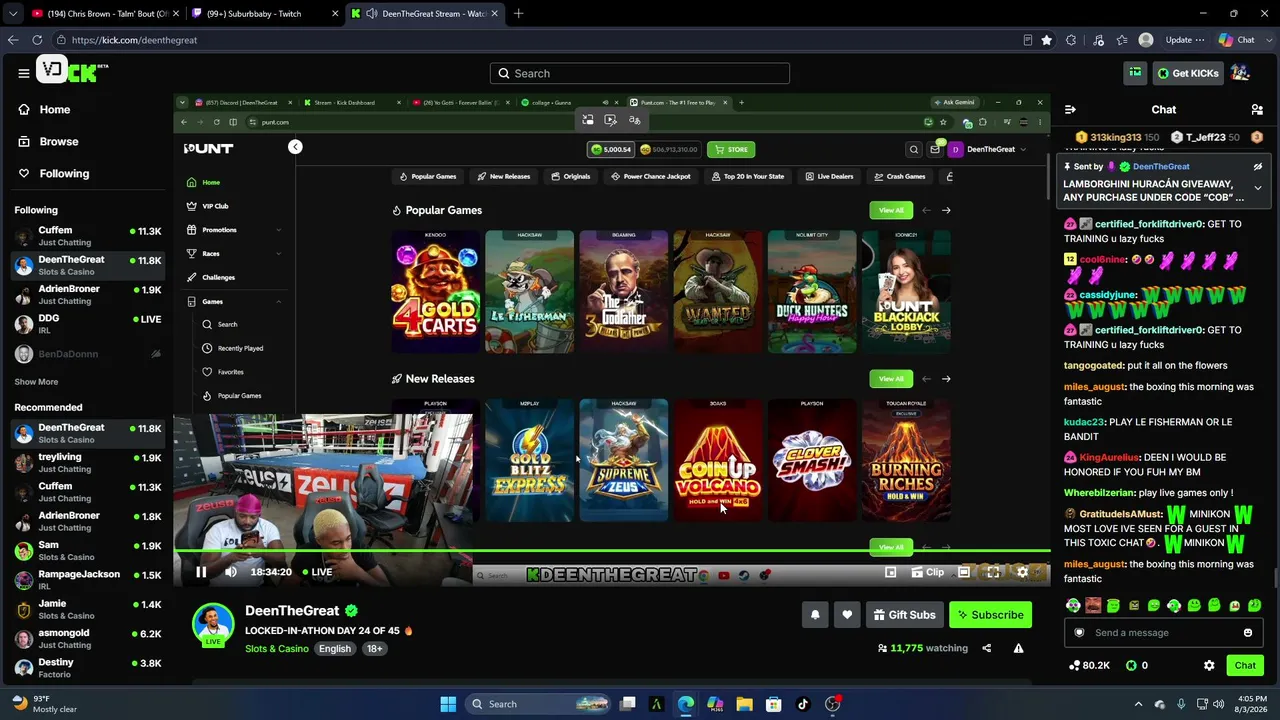Share the stream via share icon

986,648
